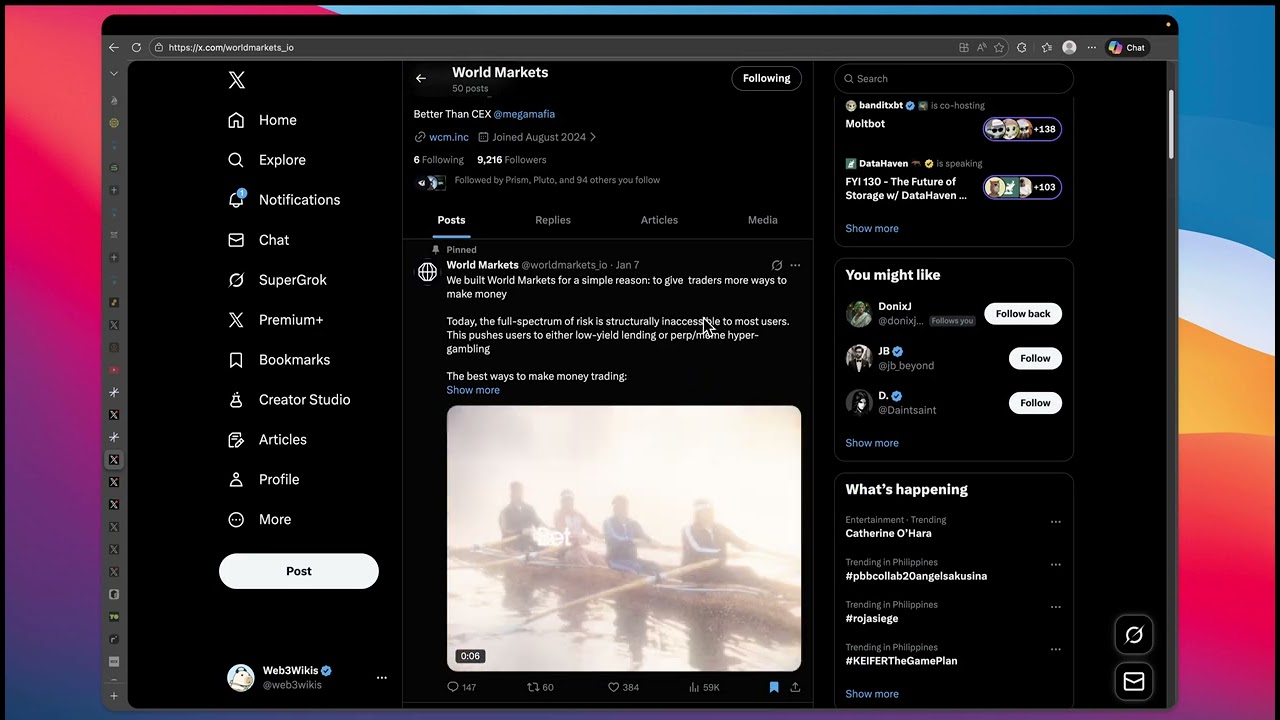This screenshot has width=1280, height=720.
Task: Switch to the Replies tab
Action: (x=553, y=220)
